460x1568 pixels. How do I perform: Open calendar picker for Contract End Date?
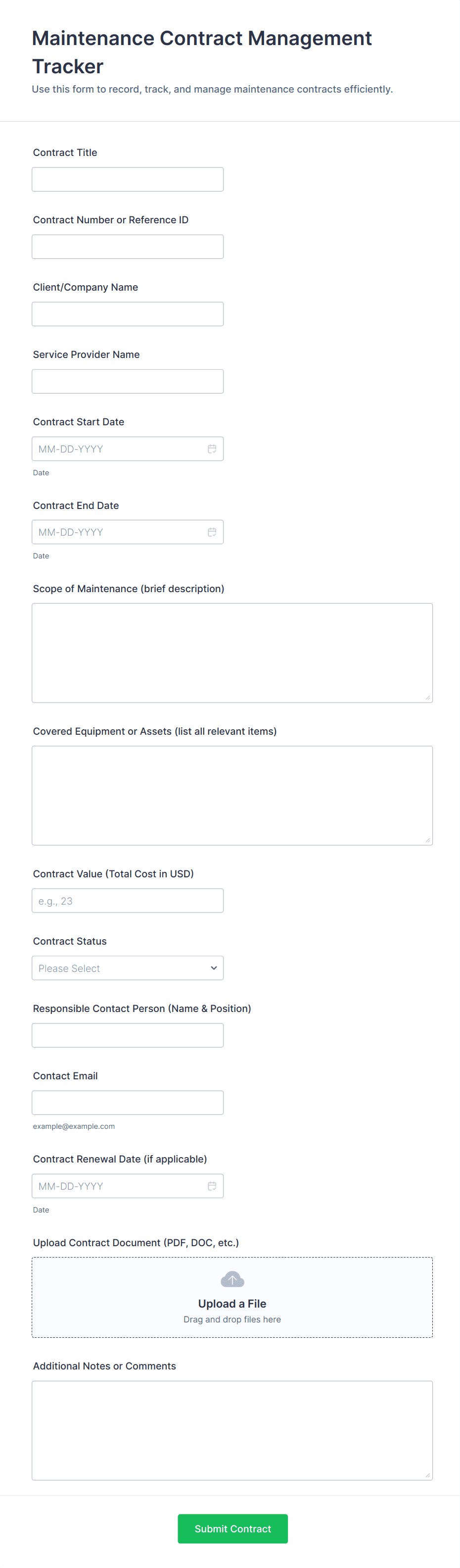point(212,533)
